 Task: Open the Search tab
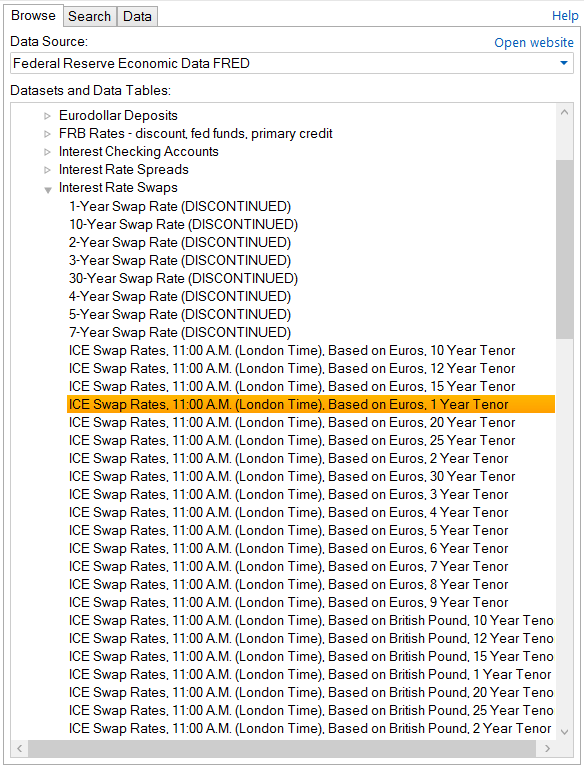coord(90,16)
